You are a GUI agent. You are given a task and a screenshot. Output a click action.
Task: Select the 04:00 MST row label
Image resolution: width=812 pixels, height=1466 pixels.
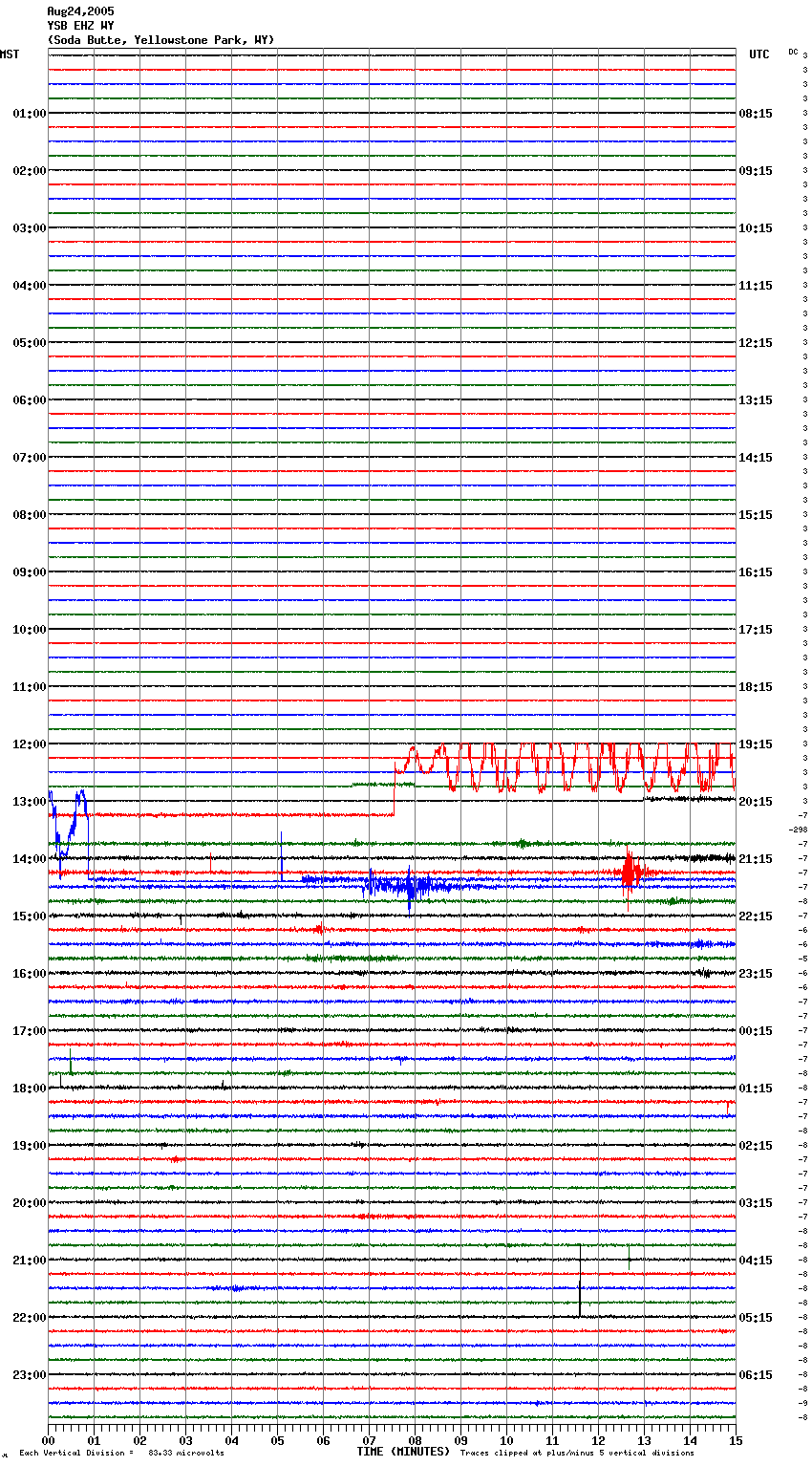(x=30, y=286)
